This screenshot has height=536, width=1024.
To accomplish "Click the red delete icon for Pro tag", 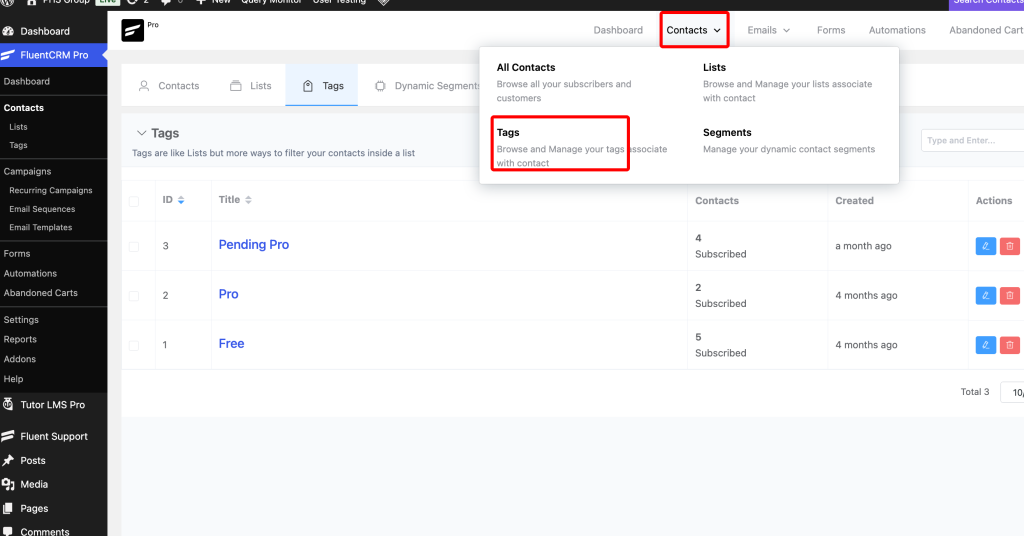I will coord(1010,295).
